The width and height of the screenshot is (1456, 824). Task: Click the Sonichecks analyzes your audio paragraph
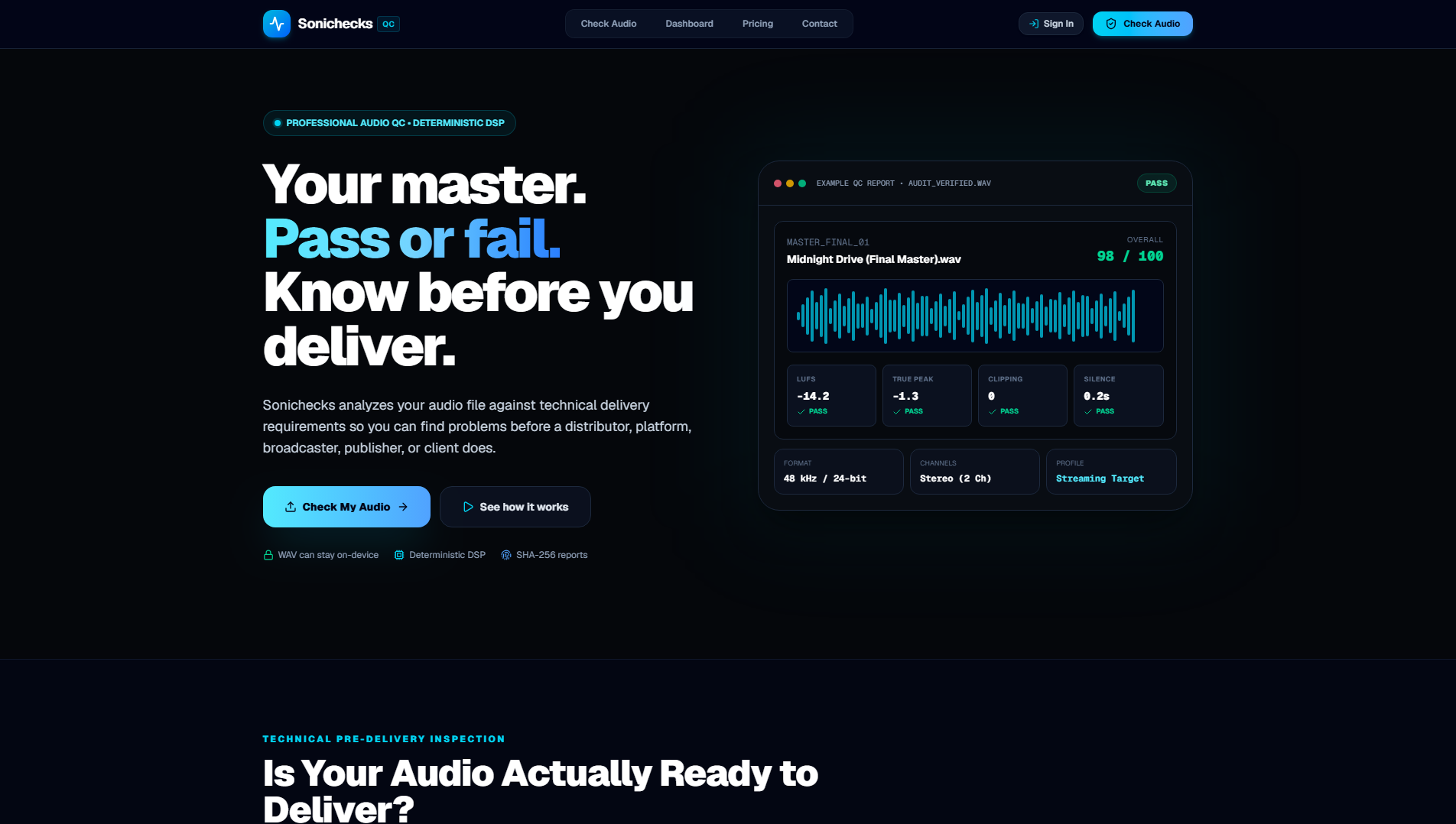(477, 427)
